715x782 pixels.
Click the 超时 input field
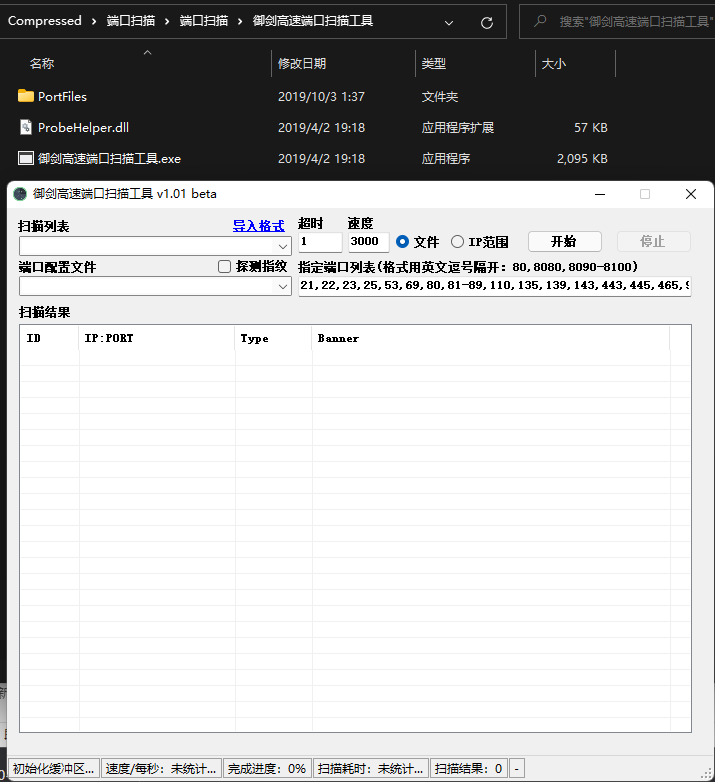tap(320, 242)
